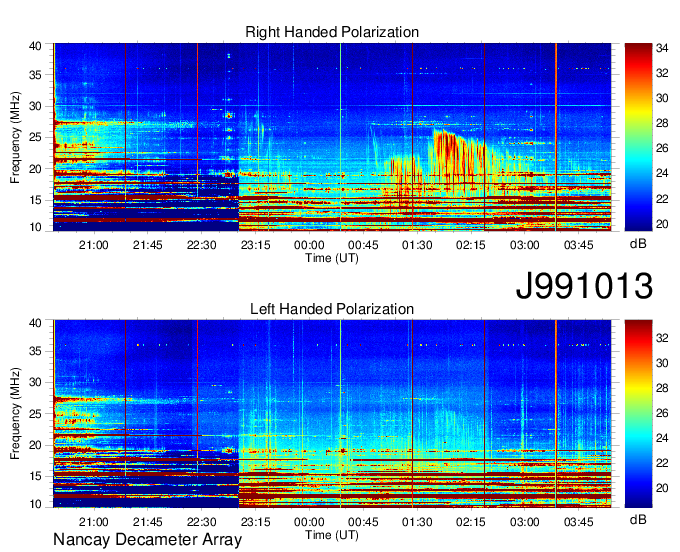Click the 15 frequency tick on Left Handed plot
680x552 pixels.
point(35,477)
